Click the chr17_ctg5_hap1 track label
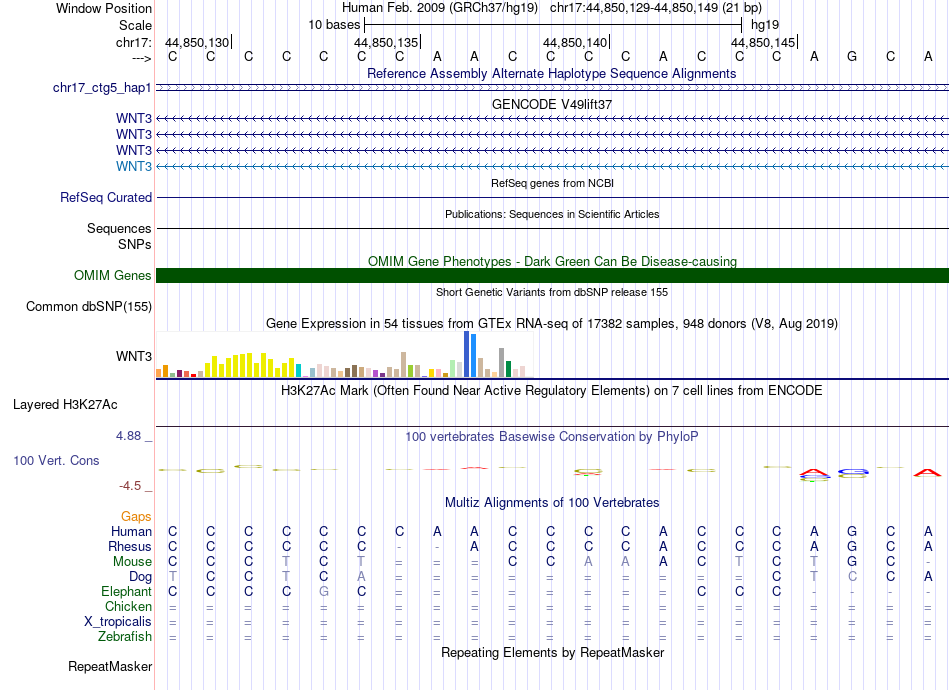This screenshot has height=690, width=950. [x=102, y=88]
